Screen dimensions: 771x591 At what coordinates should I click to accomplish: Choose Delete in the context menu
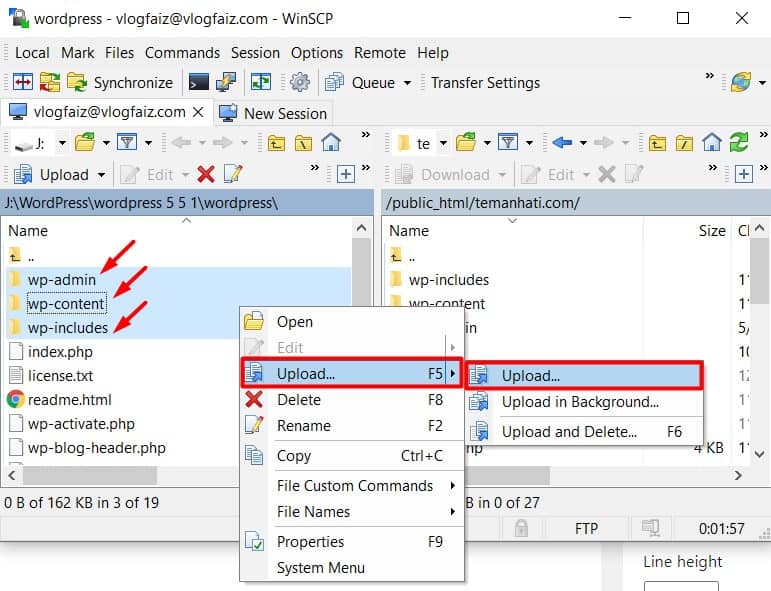352,400
